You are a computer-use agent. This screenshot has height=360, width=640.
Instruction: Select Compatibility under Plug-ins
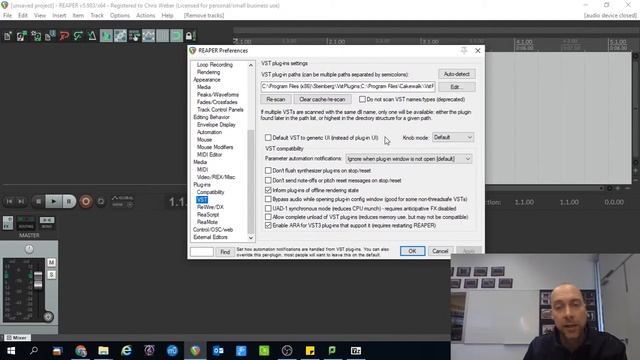(211, 192)
